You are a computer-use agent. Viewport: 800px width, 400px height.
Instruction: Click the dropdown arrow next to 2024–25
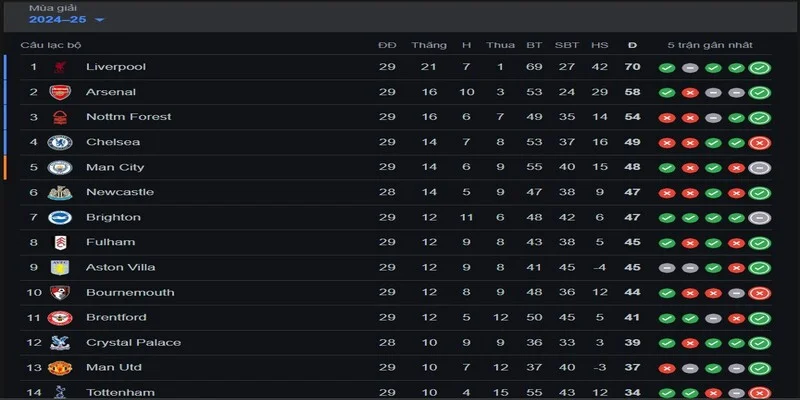[99, 20]
